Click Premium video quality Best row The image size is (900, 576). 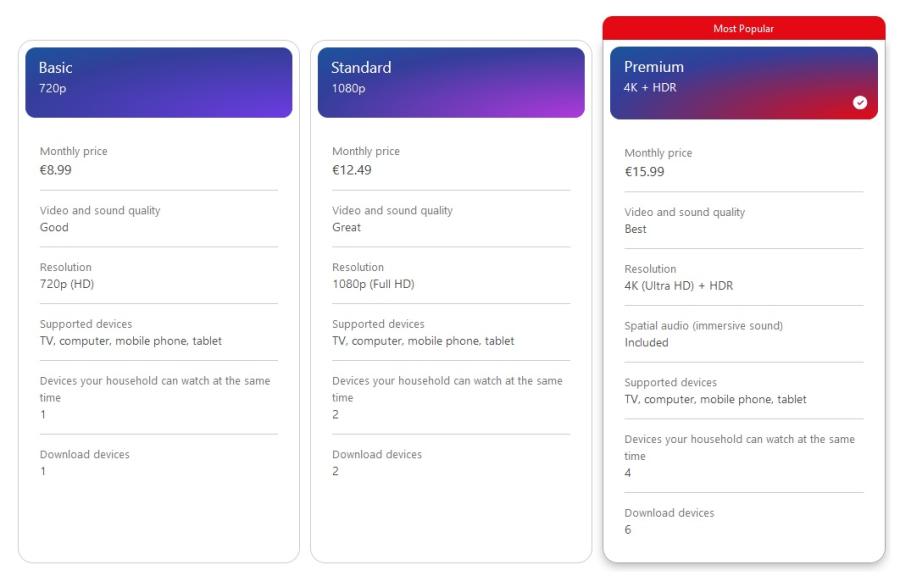click(743, 220)
